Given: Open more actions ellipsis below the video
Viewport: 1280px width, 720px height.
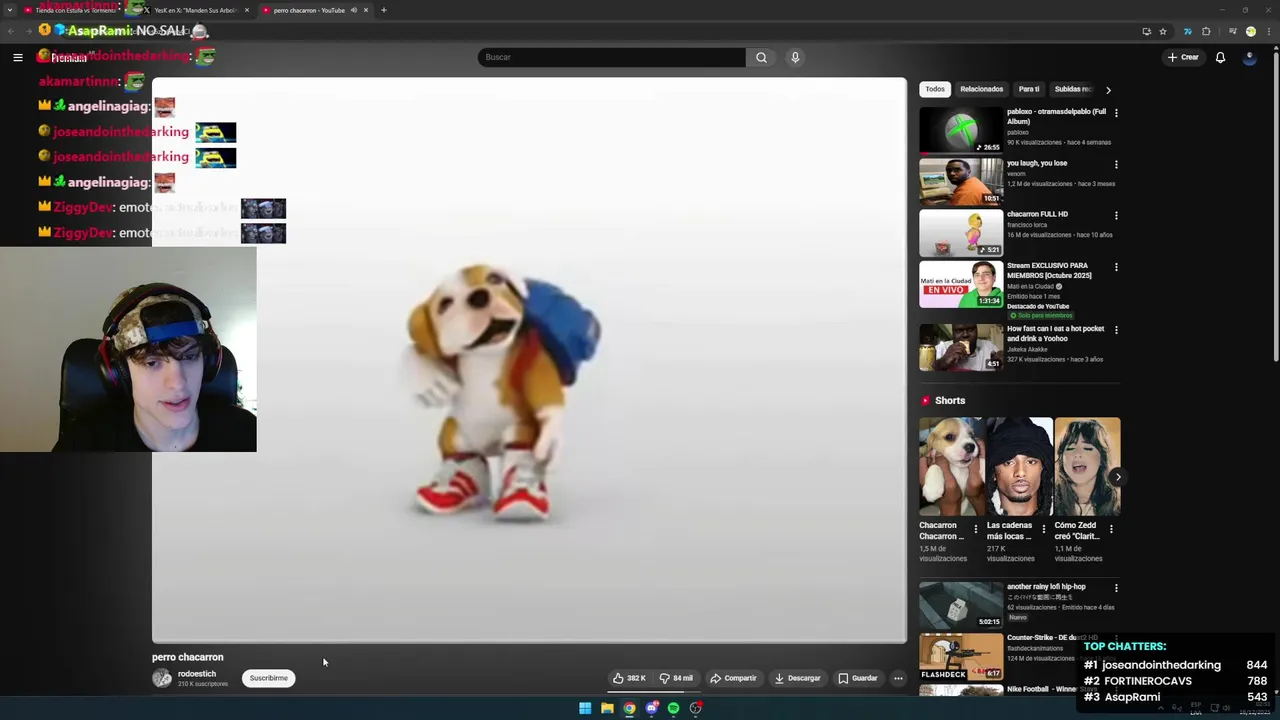Looking at the screenshot, I should [898, 678].
